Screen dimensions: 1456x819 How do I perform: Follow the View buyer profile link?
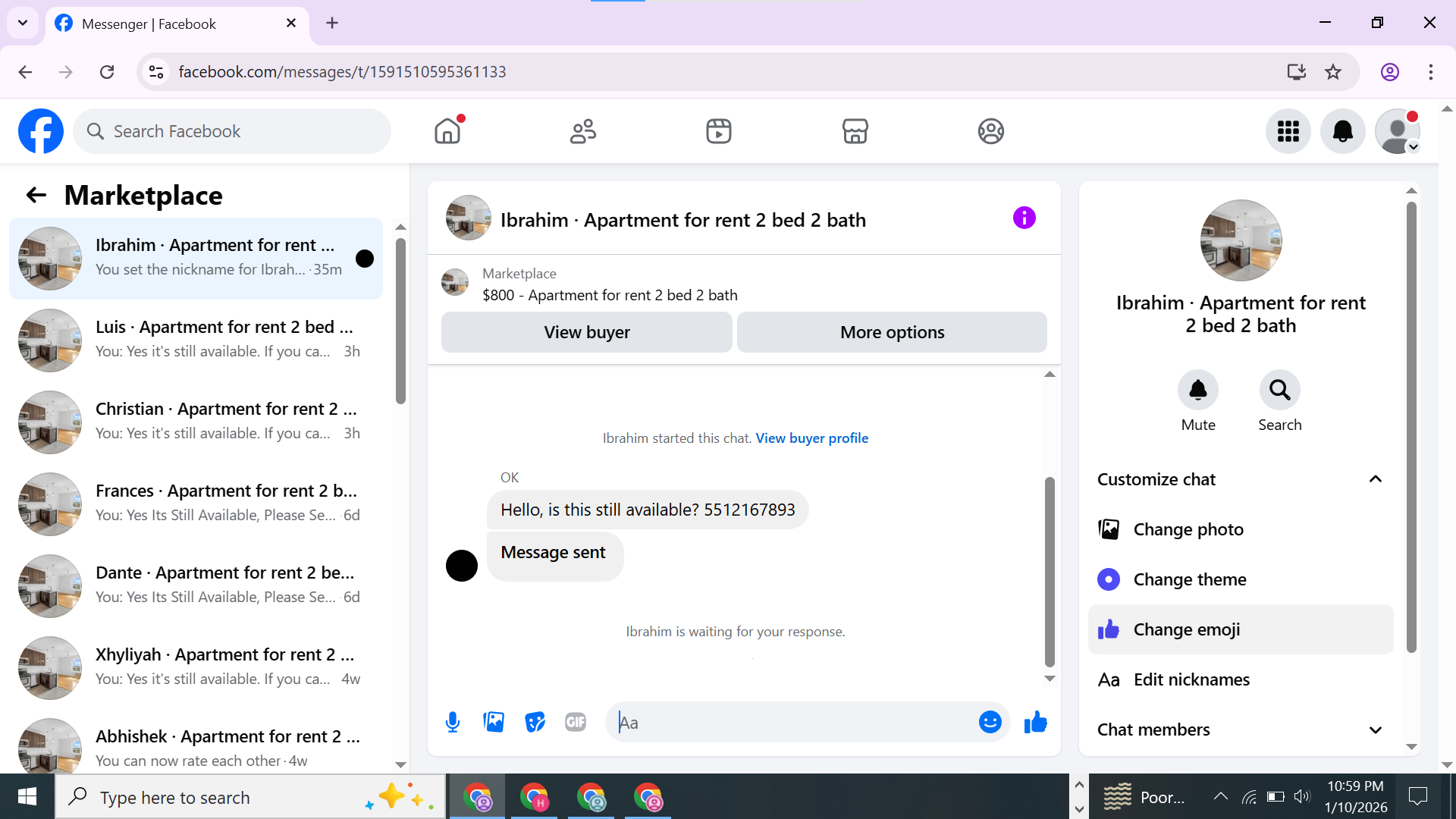tap(811, 438)
